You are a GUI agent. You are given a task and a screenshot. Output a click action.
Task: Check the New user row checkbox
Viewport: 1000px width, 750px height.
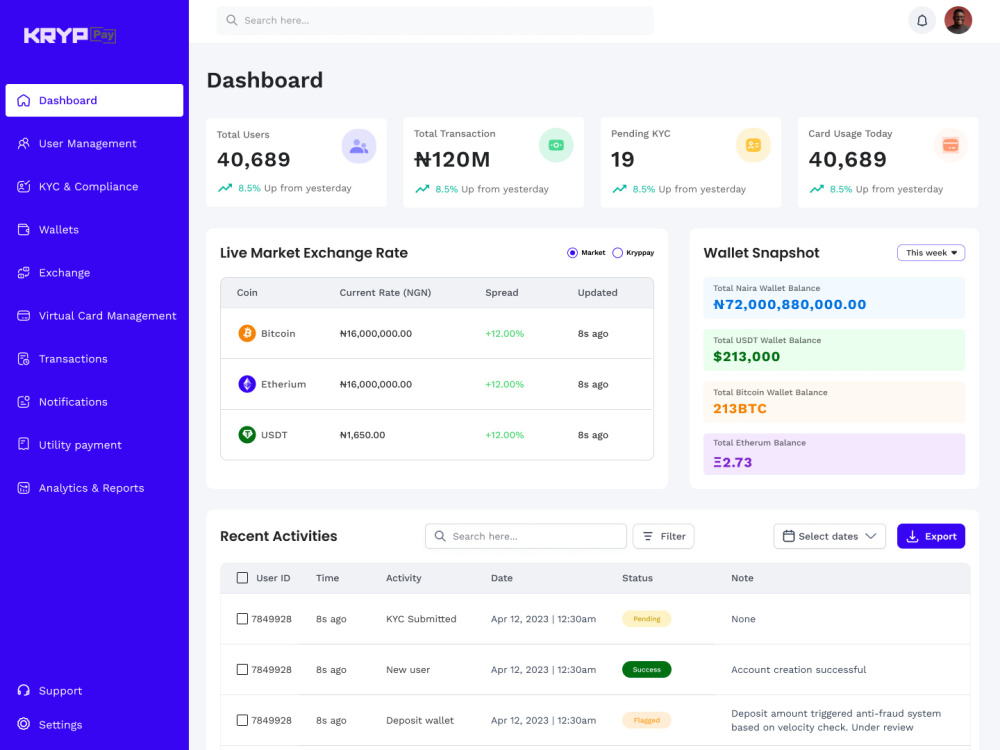242,670
